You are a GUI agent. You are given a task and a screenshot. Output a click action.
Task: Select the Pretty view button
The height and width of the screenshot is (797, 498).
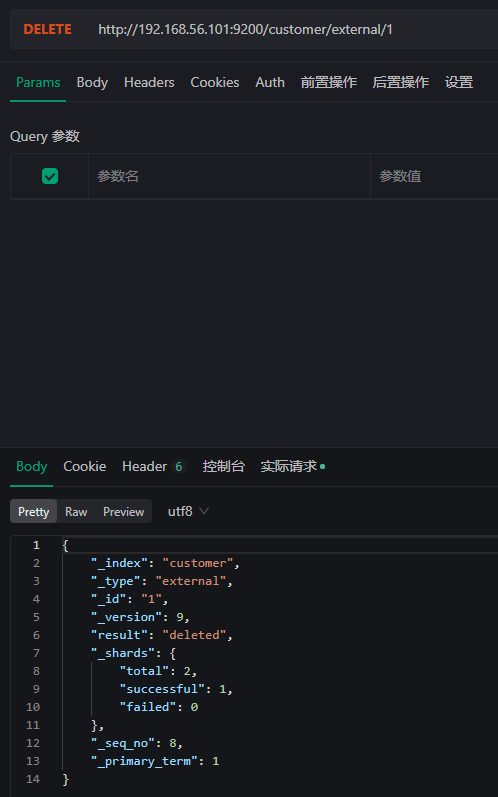[x=34, y=511]
